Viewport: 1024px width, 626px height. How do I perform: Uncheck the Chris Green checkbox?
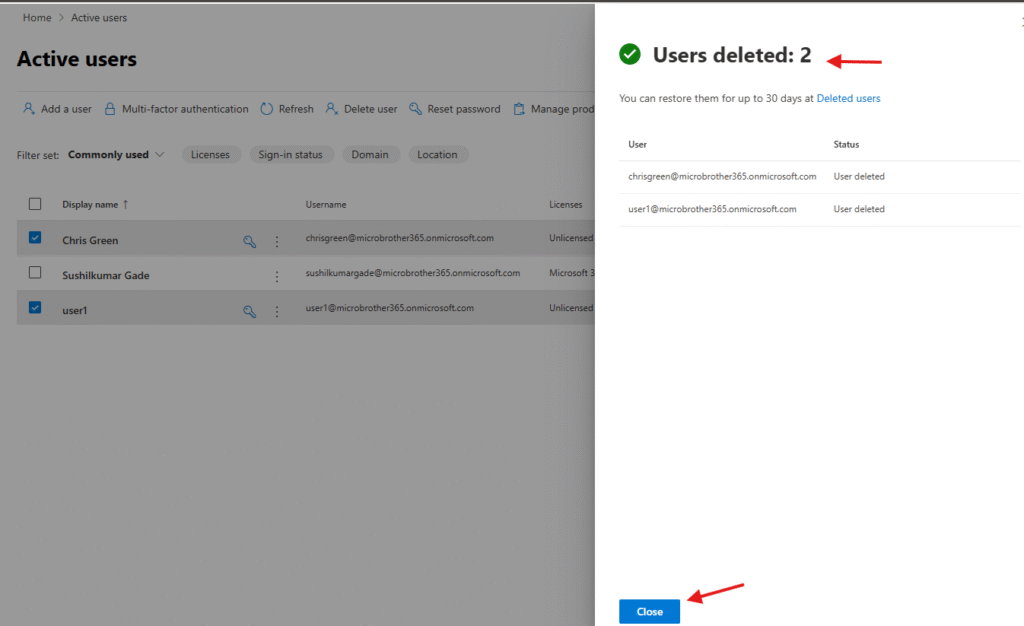click(x=35, y=238)
